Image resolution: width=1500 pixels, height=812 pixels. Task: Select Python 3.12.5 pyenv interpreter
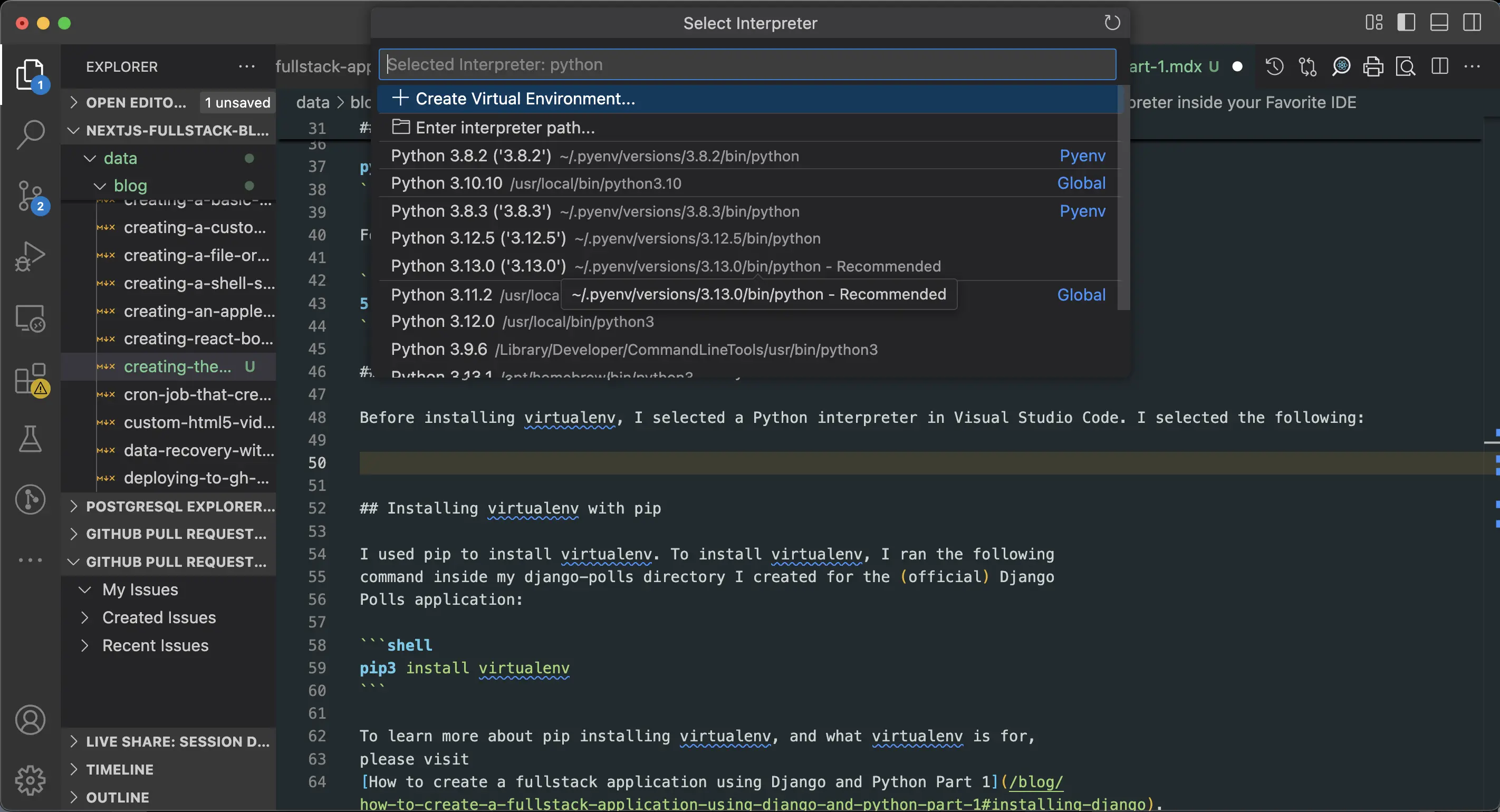tap(748, 239)
